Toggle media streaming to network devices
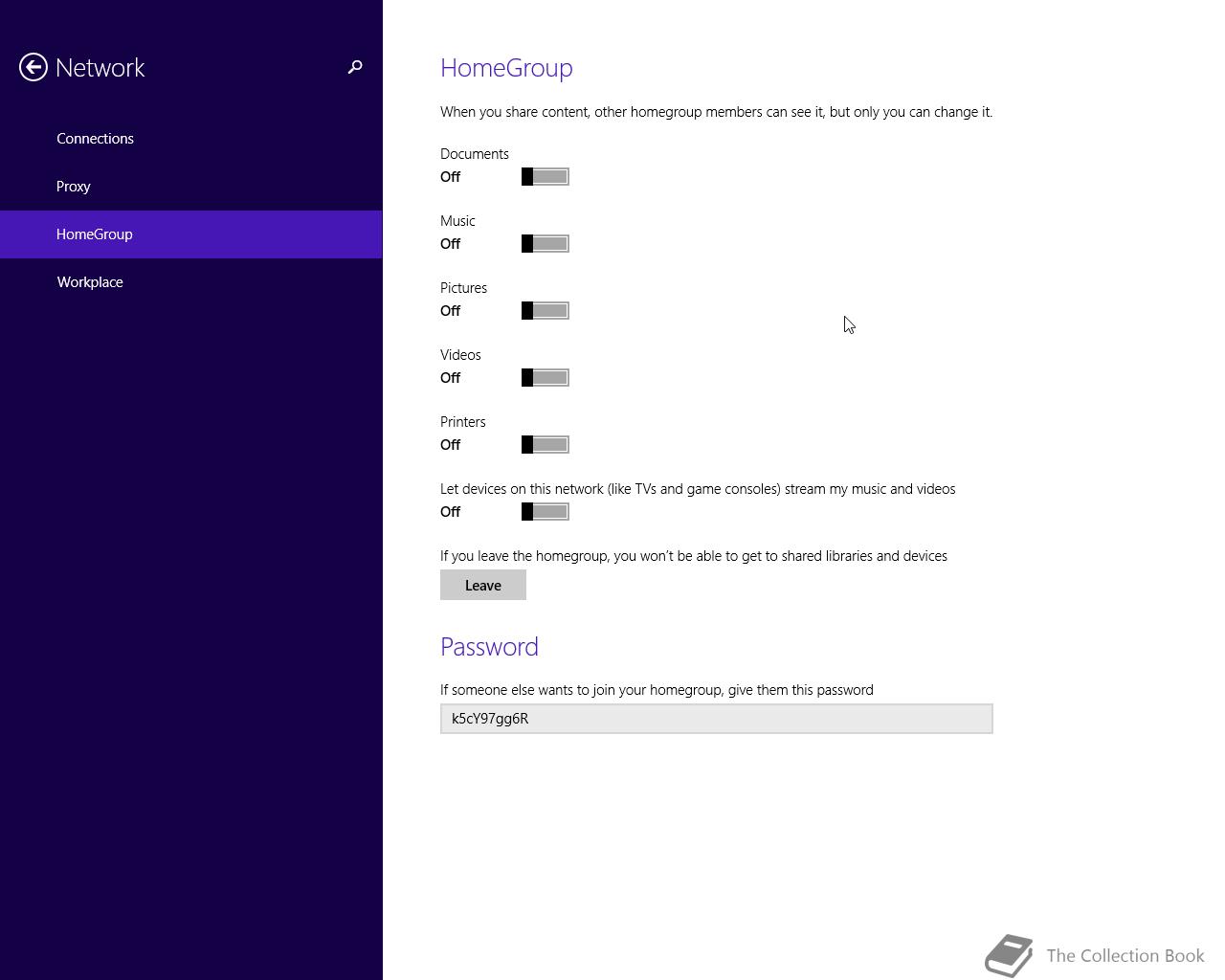The width and height of the screenshot is (1225, 980). click(x=546, y=512)
